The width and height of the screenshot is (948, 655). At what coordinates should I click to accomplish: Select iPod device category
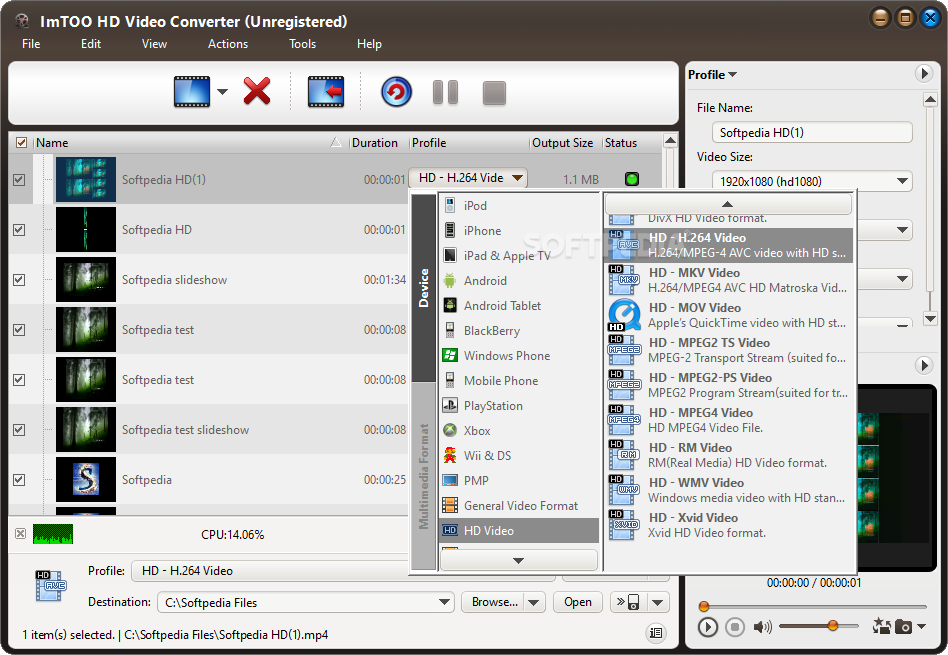coord(519,206)
